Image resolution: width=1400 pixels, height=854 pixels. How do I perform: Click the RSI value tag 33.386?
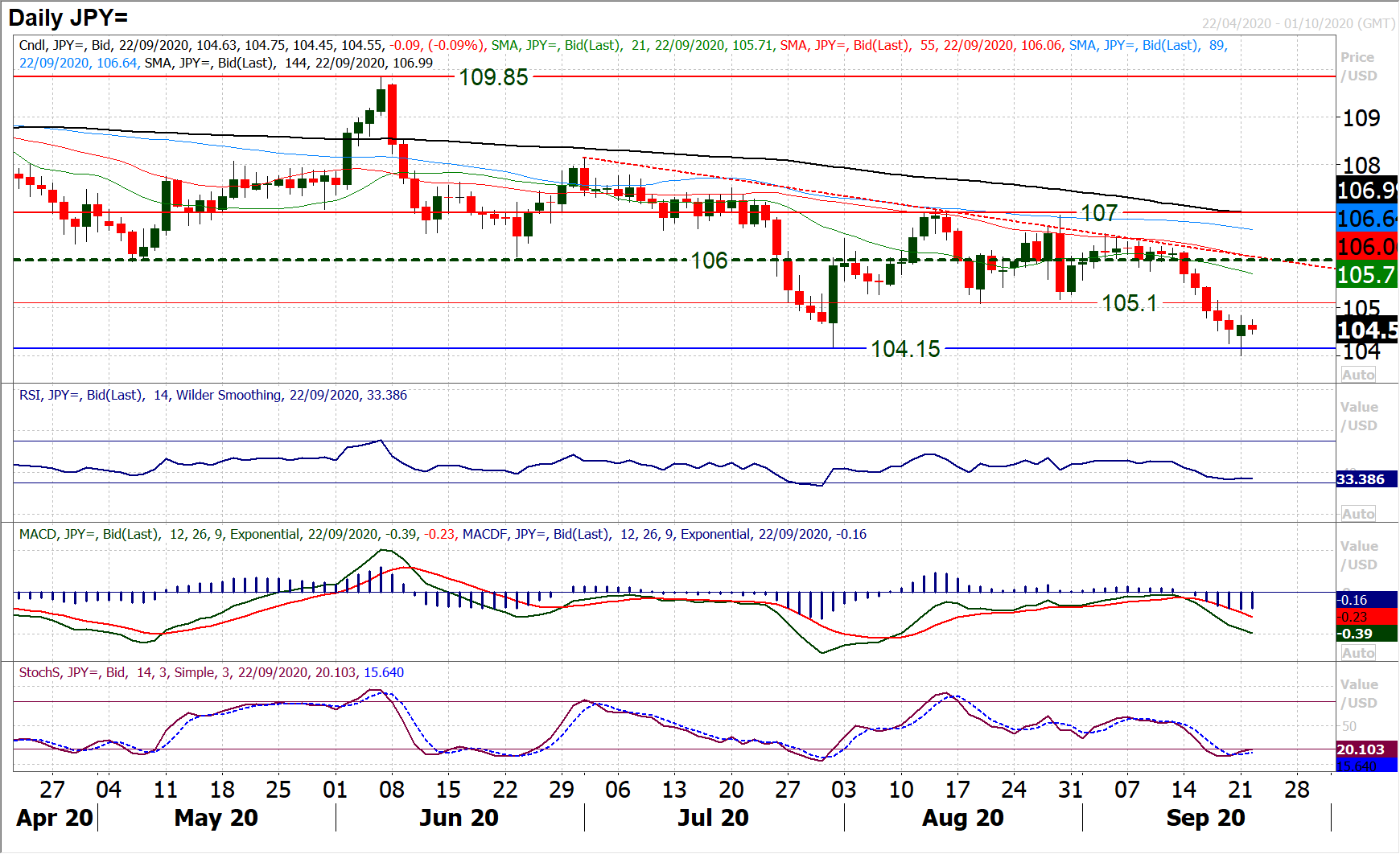(x=1361, y=479)
